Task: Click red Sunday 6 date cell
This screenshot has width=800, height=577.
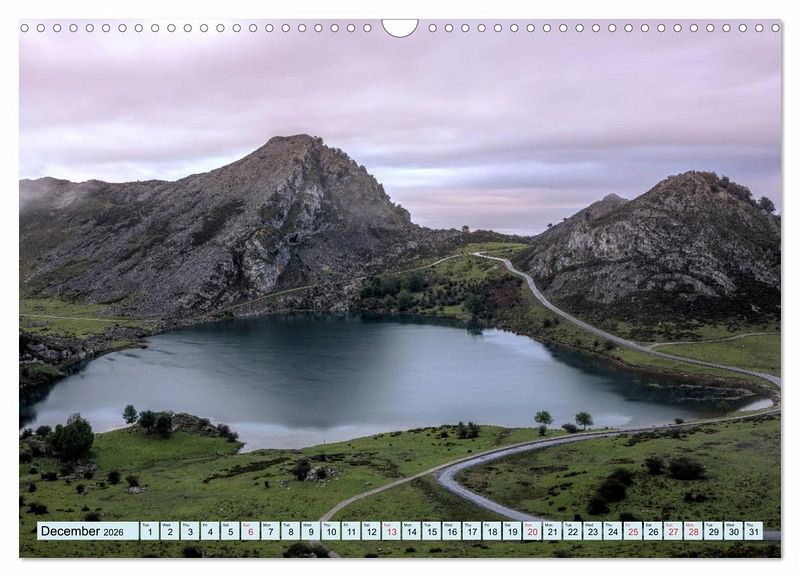Action: [x=250, y=531]
